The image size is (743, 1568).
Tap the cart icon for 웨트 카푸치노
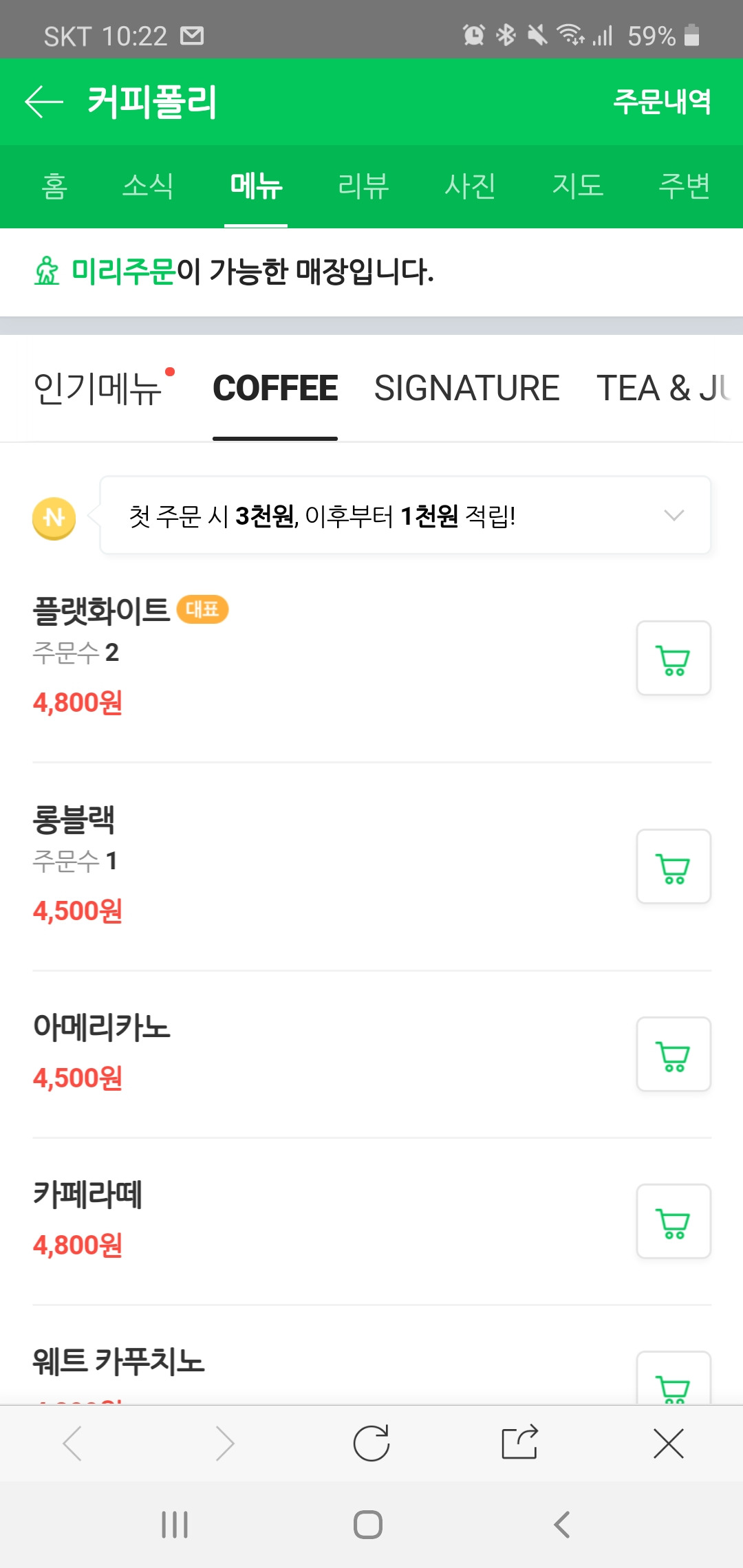click(x=674, y=1378)
